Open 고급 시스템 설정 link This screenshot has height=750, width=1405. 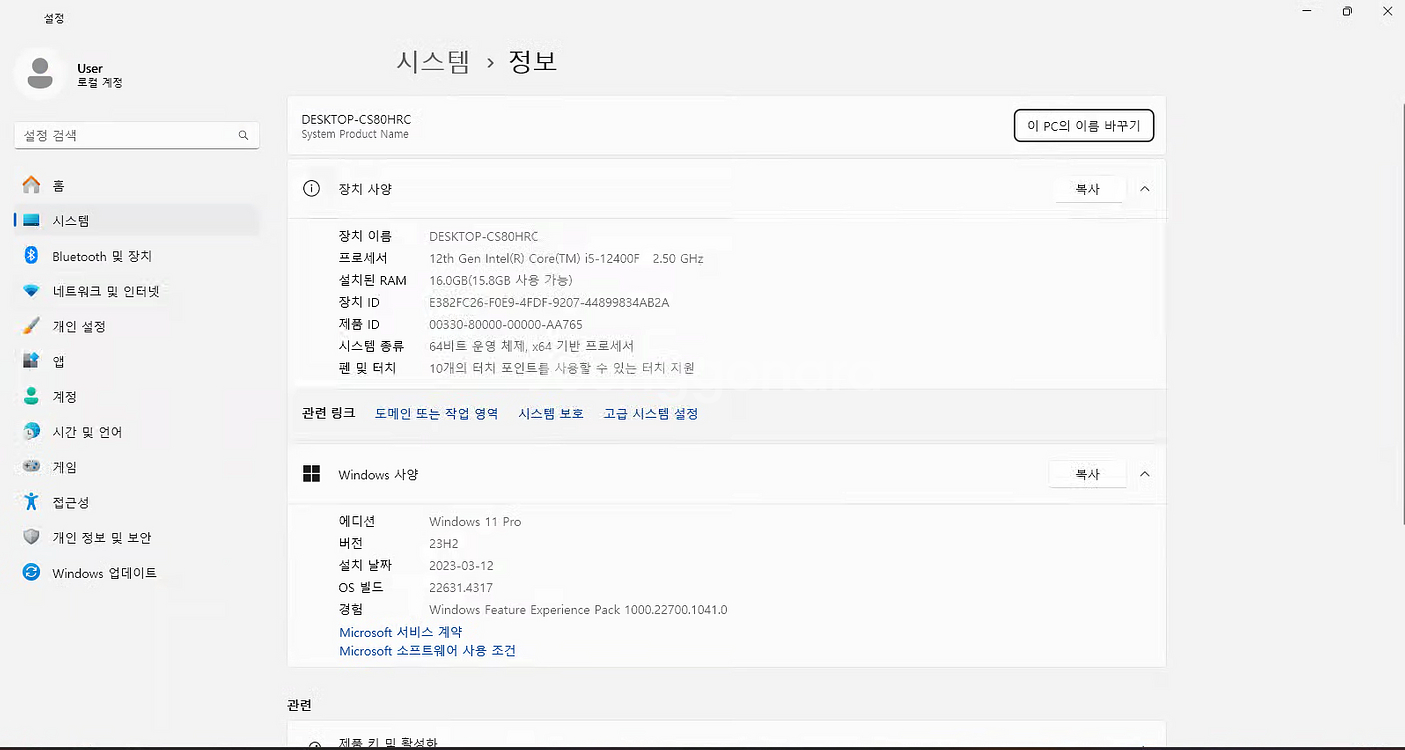(x=650, y=413)
